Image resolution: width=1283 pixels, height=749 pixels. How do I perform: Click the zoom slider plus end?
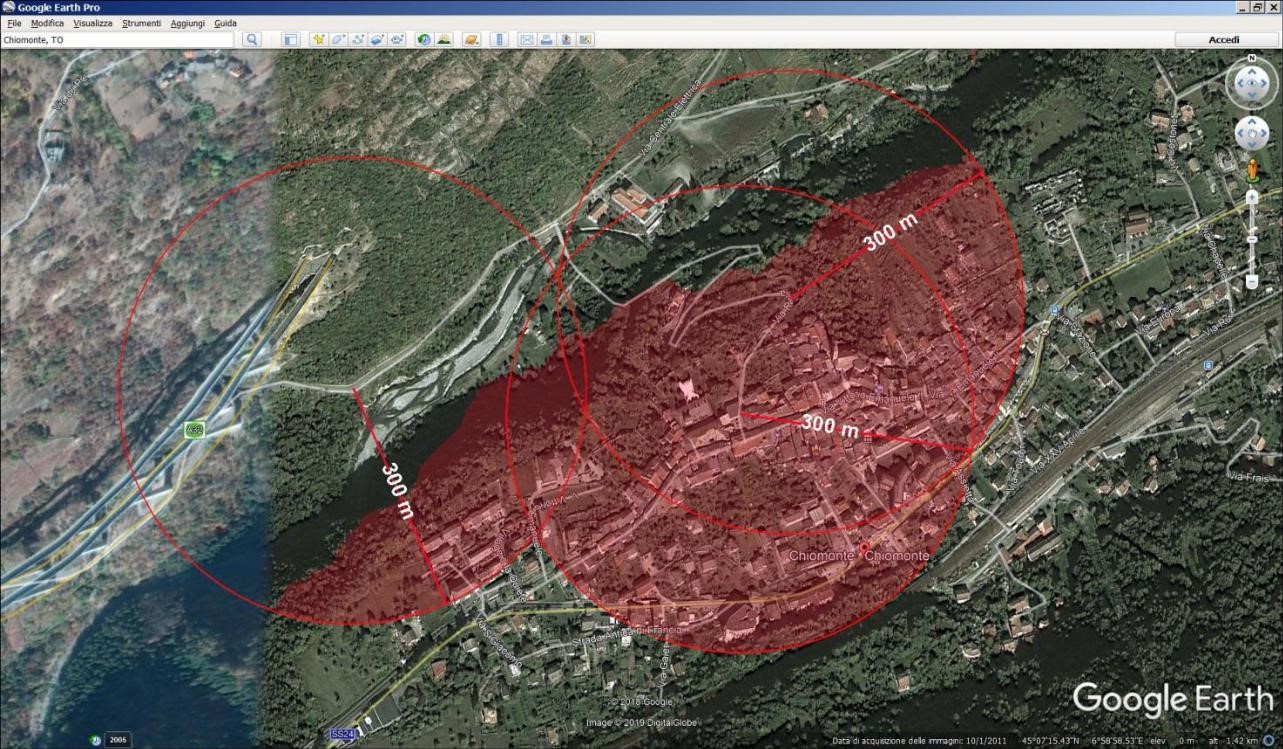(x=1251, y=198)
